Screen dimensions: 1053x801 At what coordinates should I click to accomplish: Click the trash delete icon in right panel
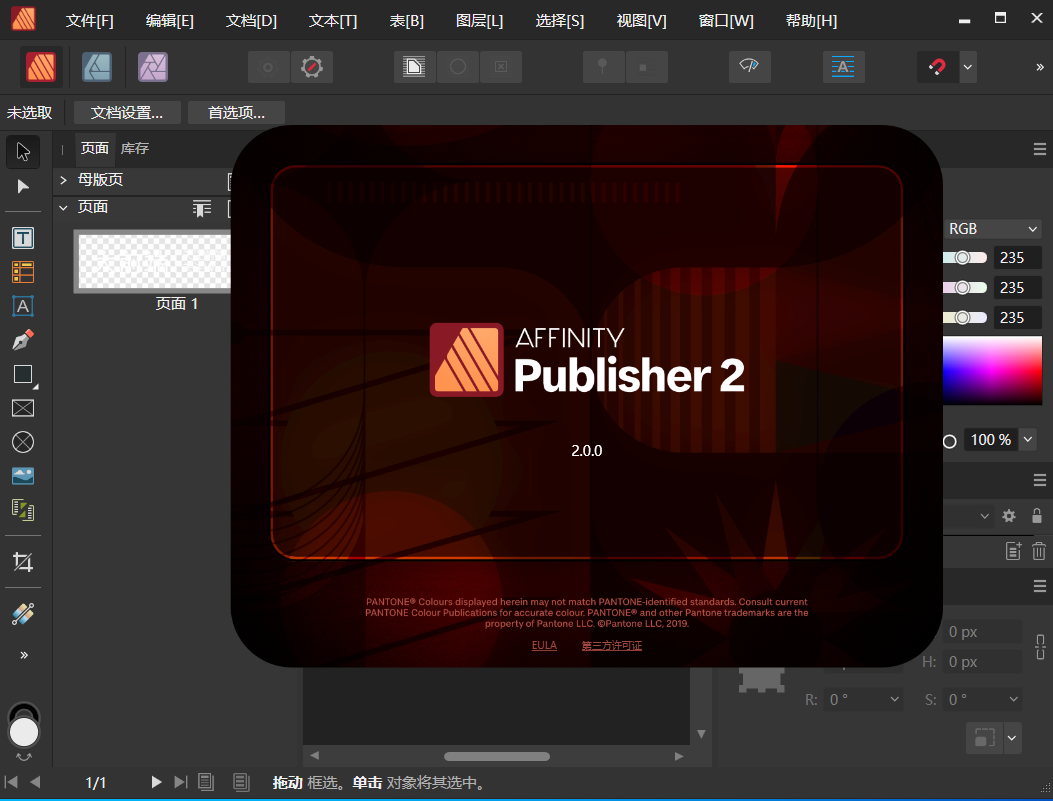tap(1039, 551)
